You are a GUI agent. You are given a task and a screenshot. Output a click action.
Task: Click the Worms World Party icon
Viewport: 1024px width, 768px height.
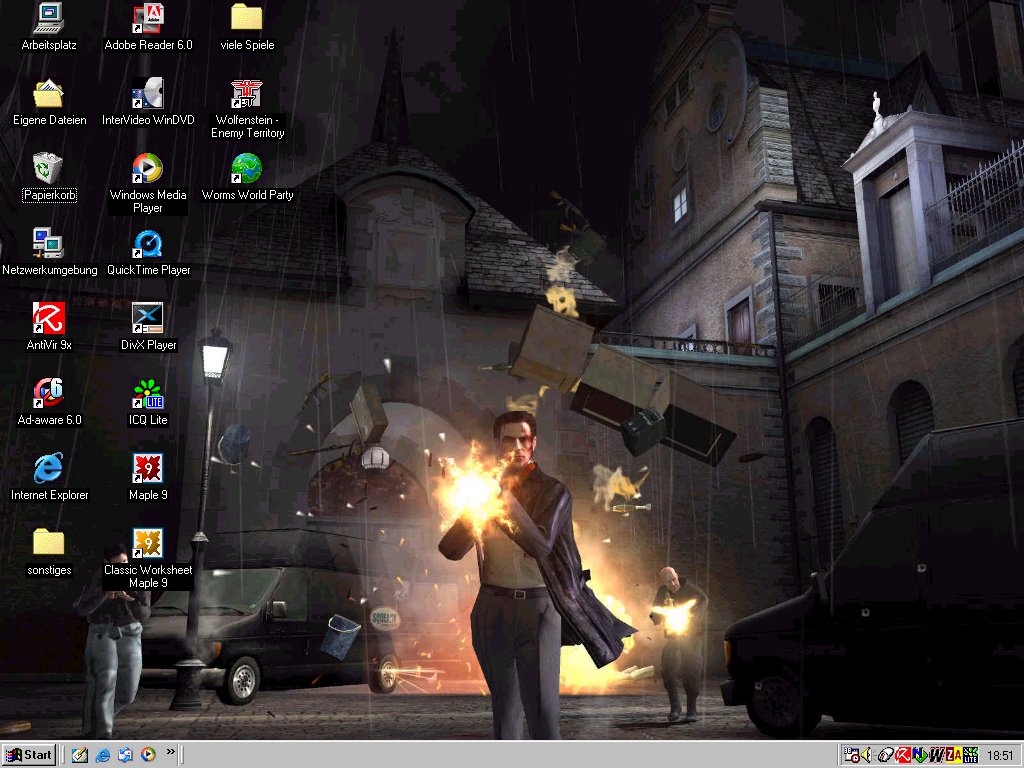point(247,168)
